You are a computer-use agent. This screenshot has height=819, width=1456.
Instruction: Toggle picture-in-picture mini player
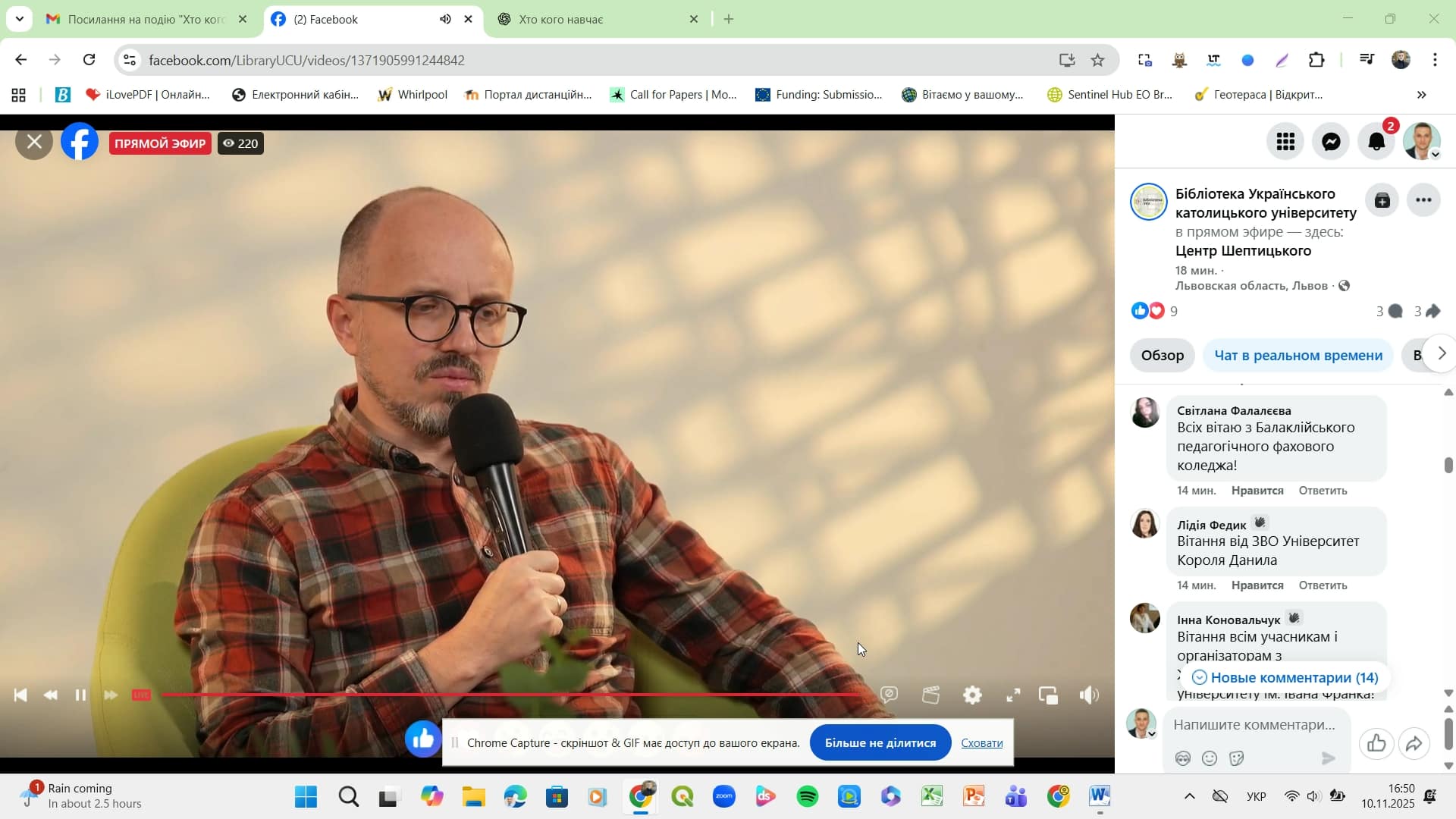pyautogui.click(x=1048, y=695)
